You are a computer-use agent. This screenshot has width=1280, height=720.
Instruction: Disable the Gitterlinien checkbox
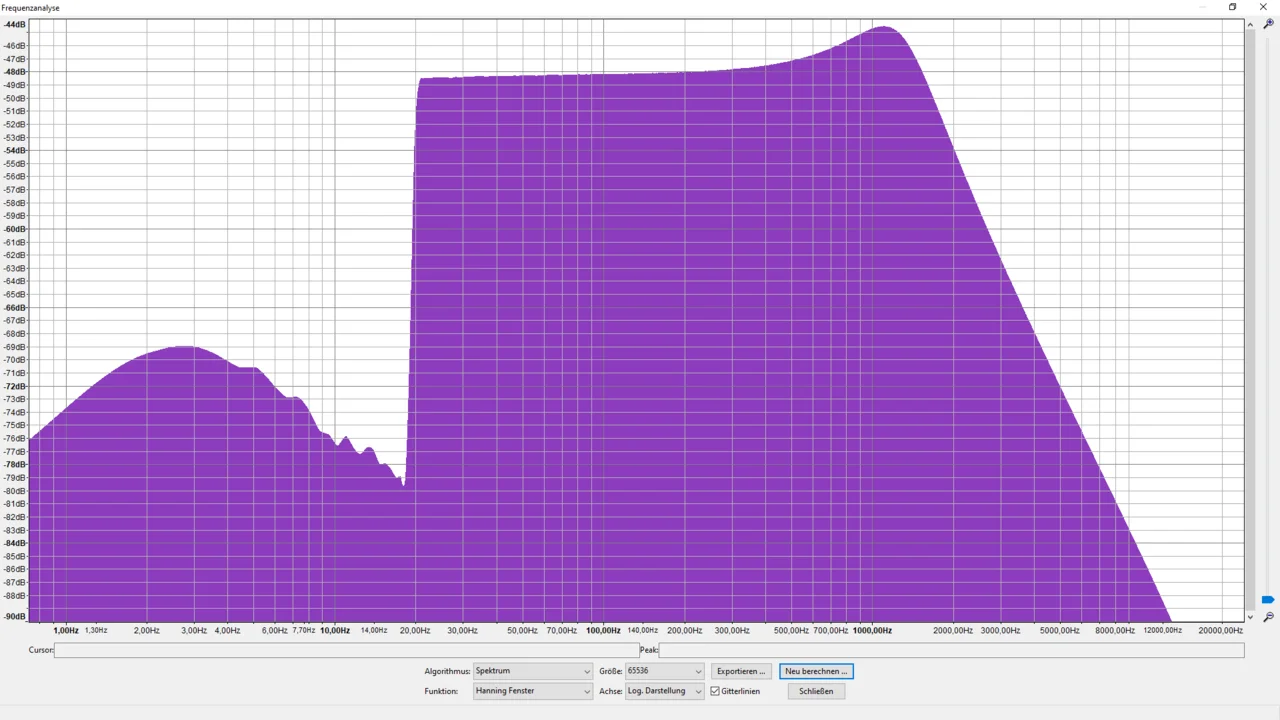coord(715,691)
